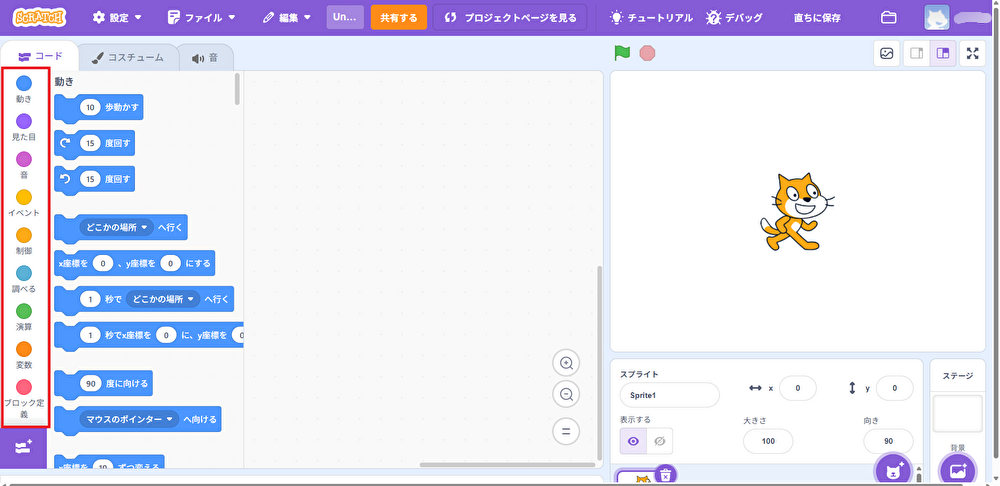Select the イベント category
Viewport: 1000px width, 486px height.
tap(24, 203)
